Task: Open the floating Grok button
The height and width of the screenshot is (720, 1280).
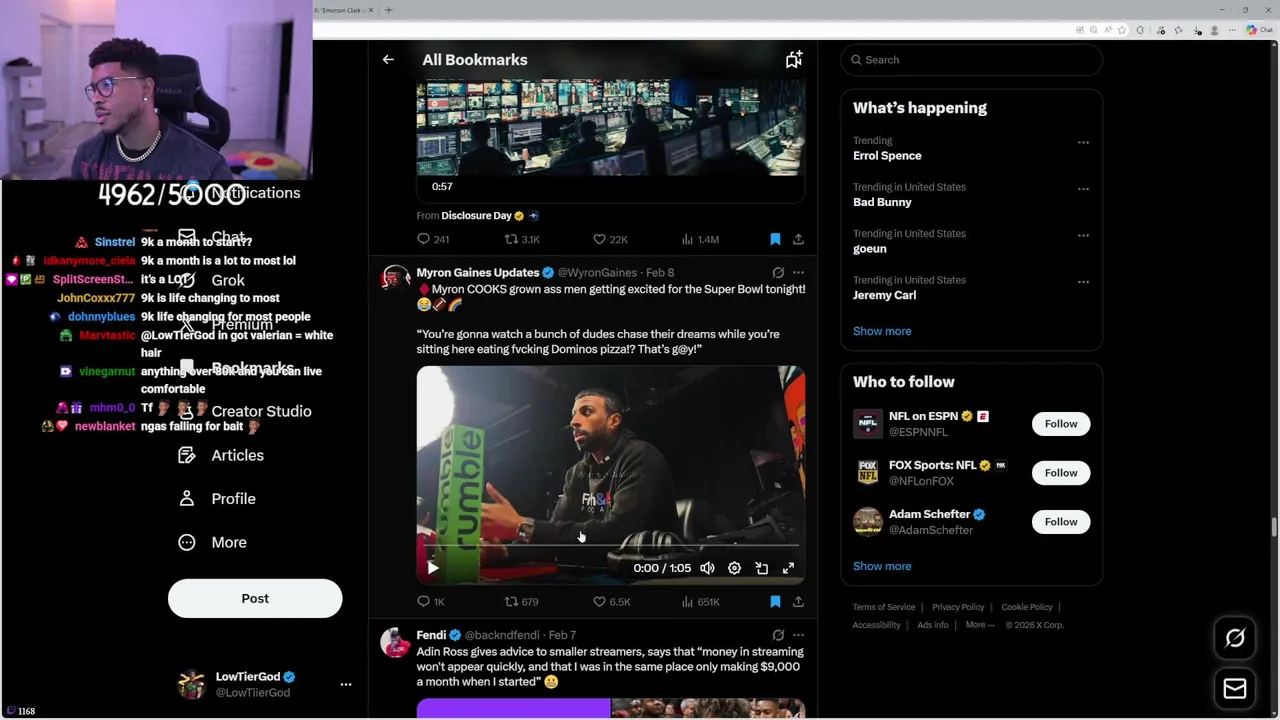Action: [1235, 638]
